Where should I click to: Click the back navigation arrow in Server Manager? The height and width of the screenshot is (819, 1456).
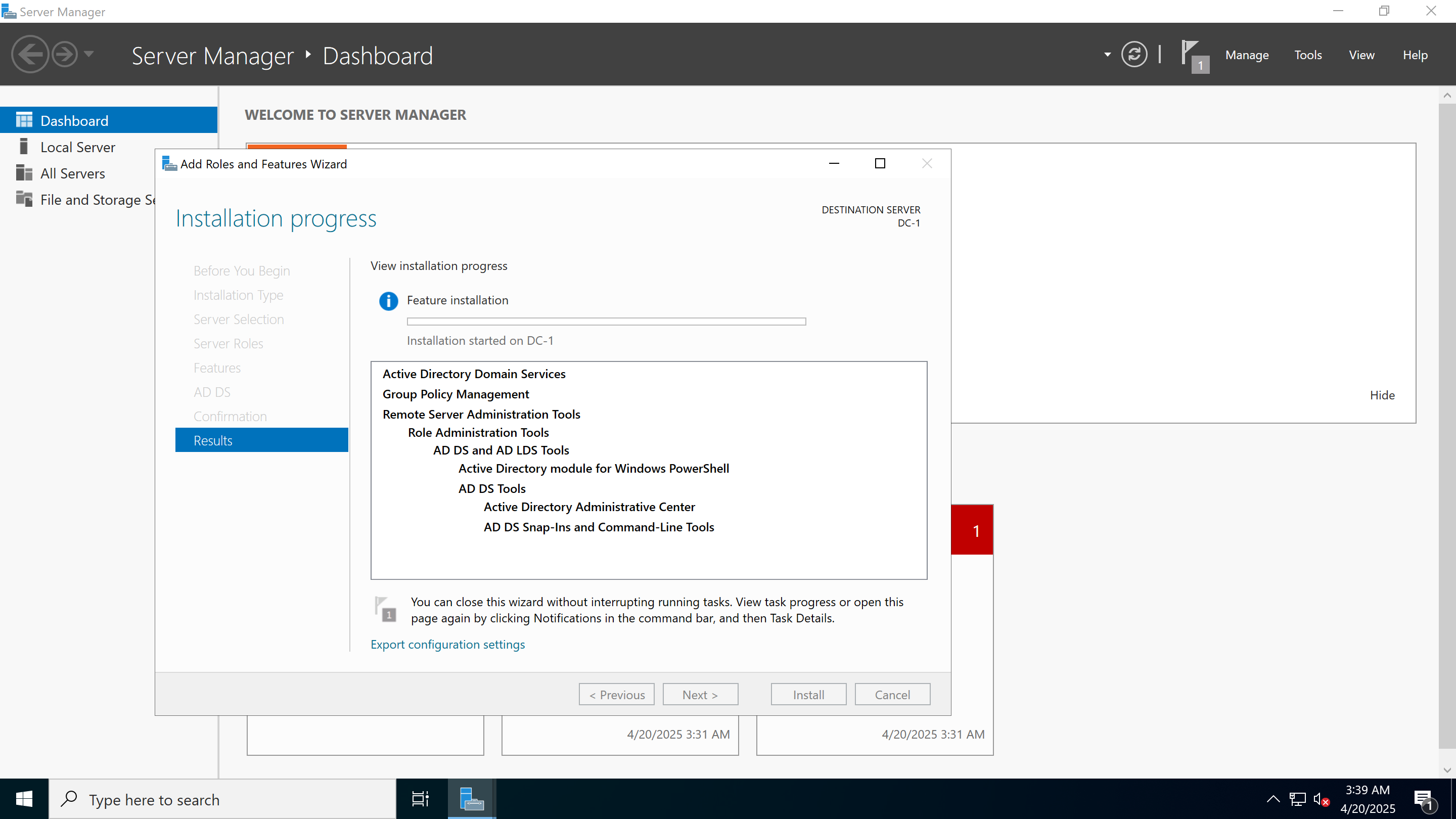[x=30, y=54]
